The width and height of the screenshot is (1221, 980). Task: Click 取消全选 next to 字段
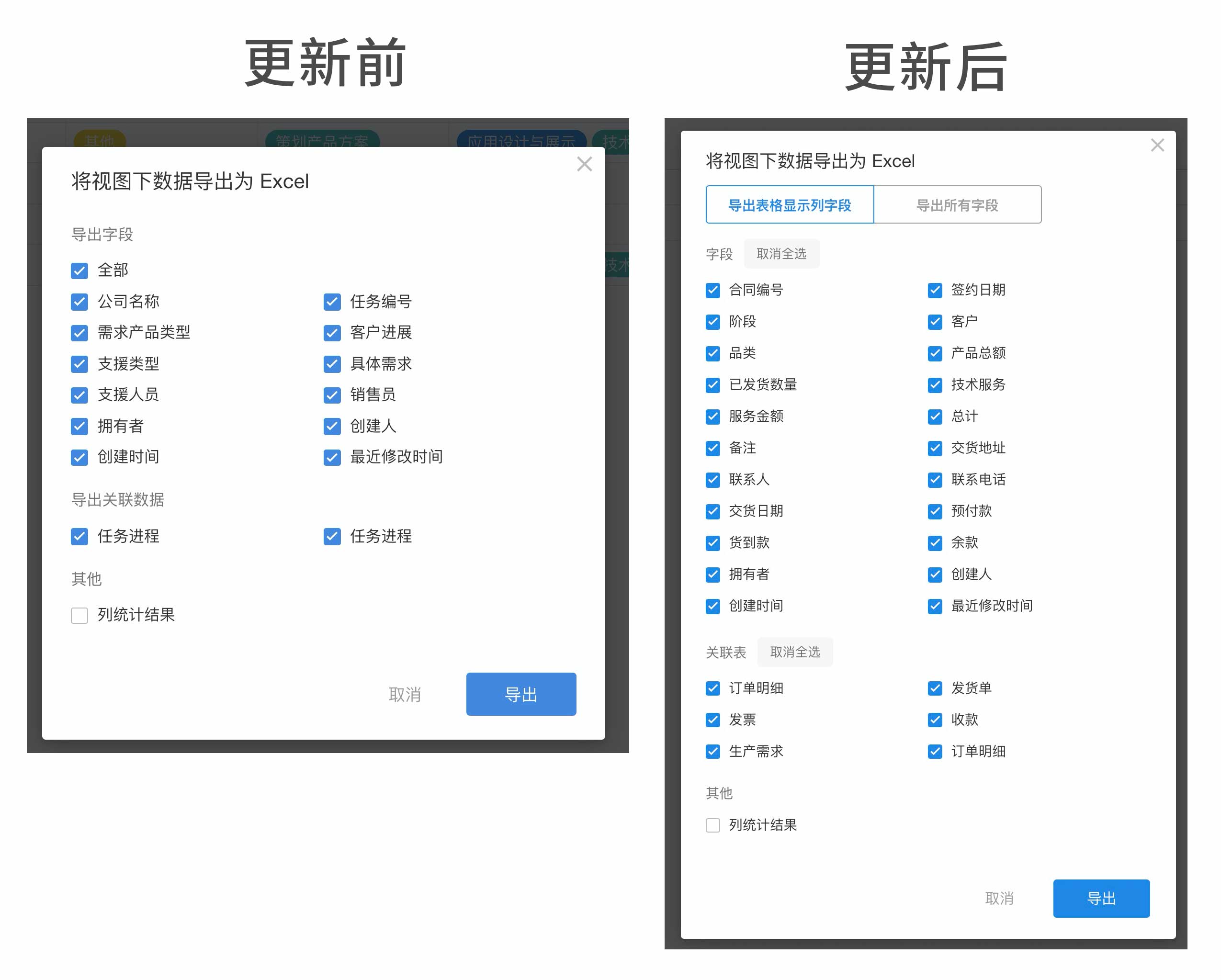[781, 254]
